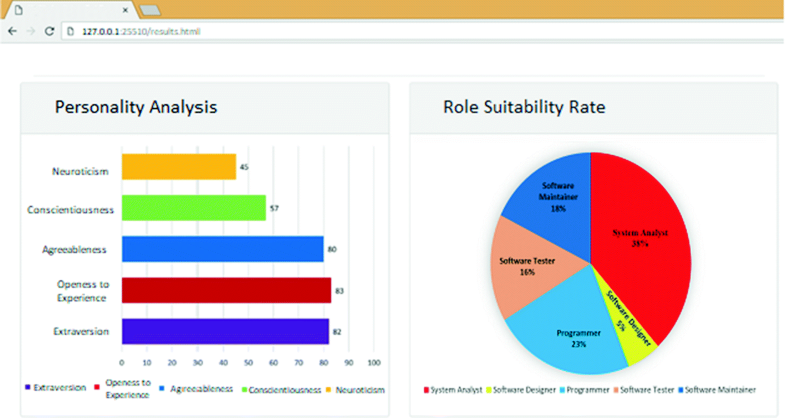
Task: Click the Conscientiousness axis label
Action: [x=71, y=210]
